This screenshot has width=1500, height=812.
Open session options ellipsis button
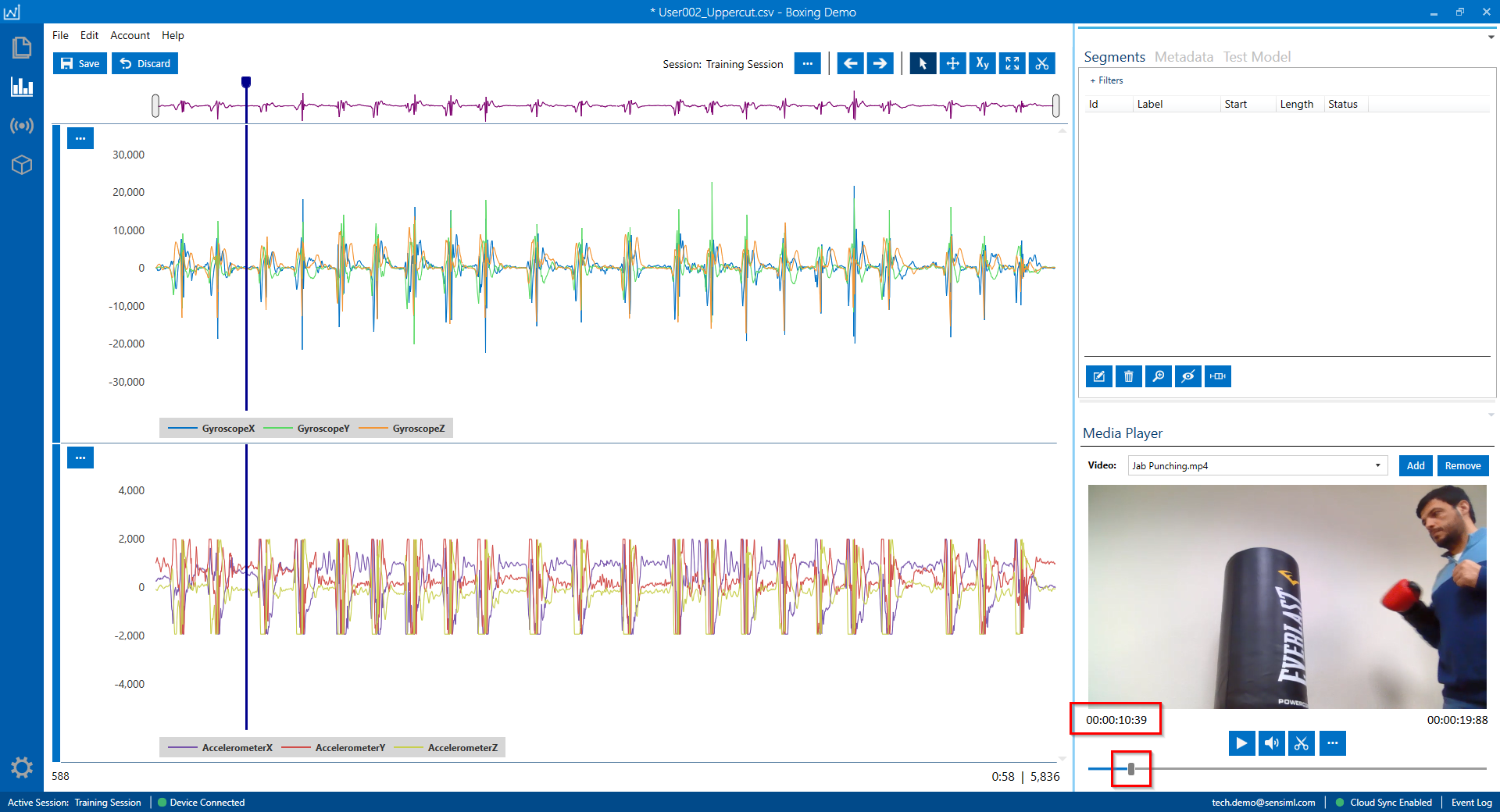[807, 64]
